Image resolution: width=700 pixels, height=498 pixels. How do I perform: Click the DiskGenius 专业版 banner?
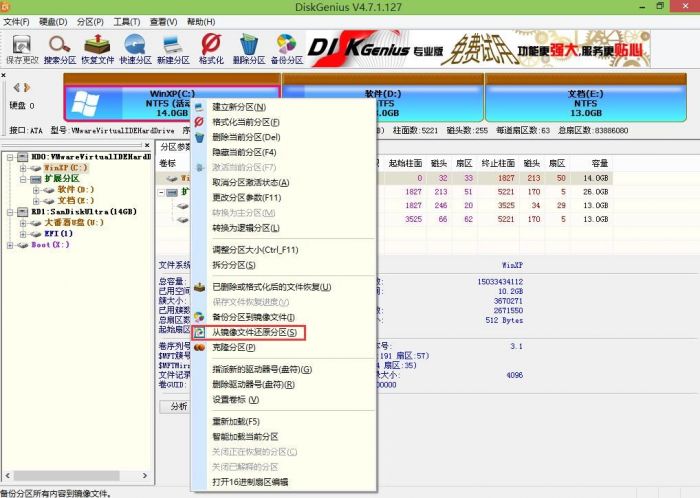click(478, 49)
